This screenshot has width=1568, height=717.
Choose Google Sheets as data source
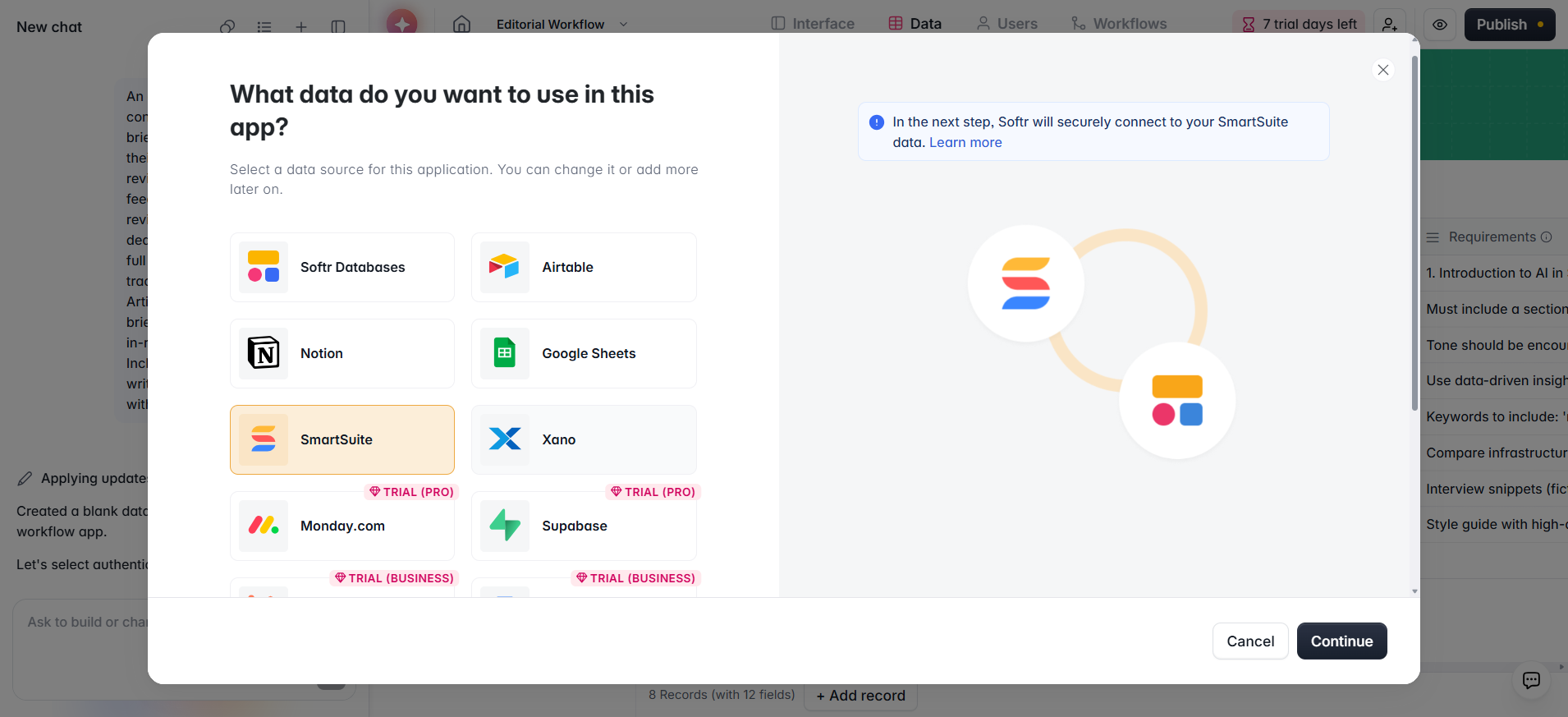point(584,353)
